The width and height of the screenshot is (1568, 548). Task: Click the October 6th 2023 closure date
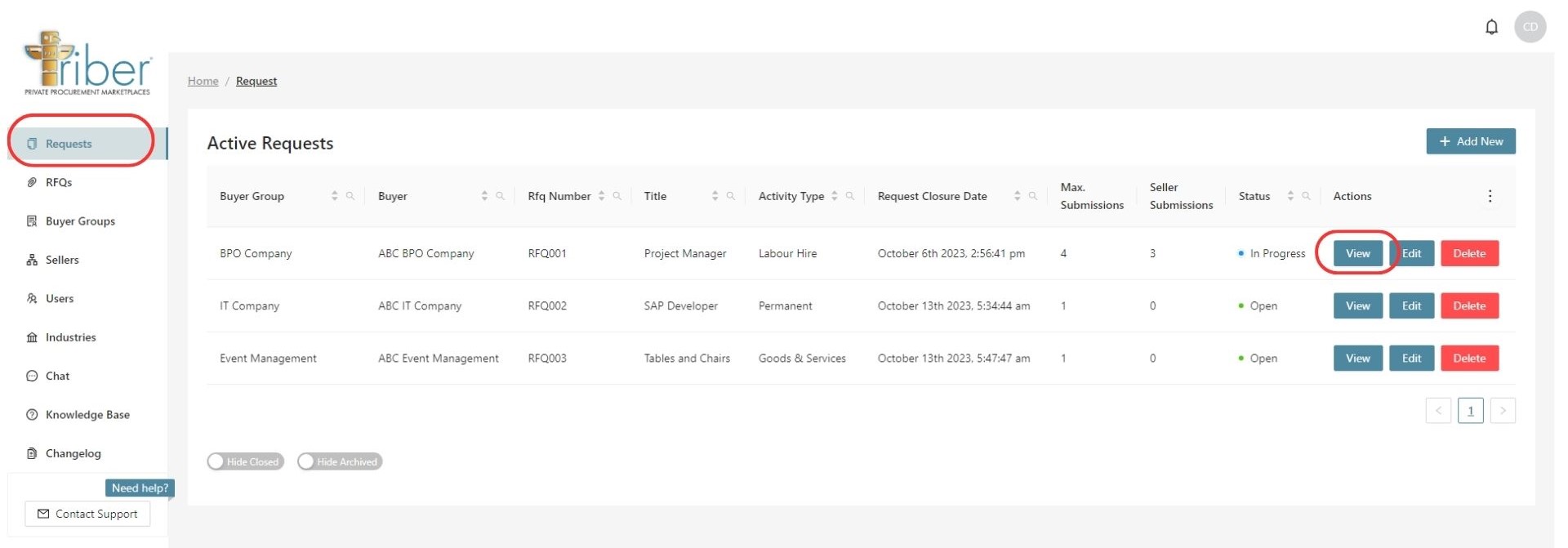(x=951, y=253)
